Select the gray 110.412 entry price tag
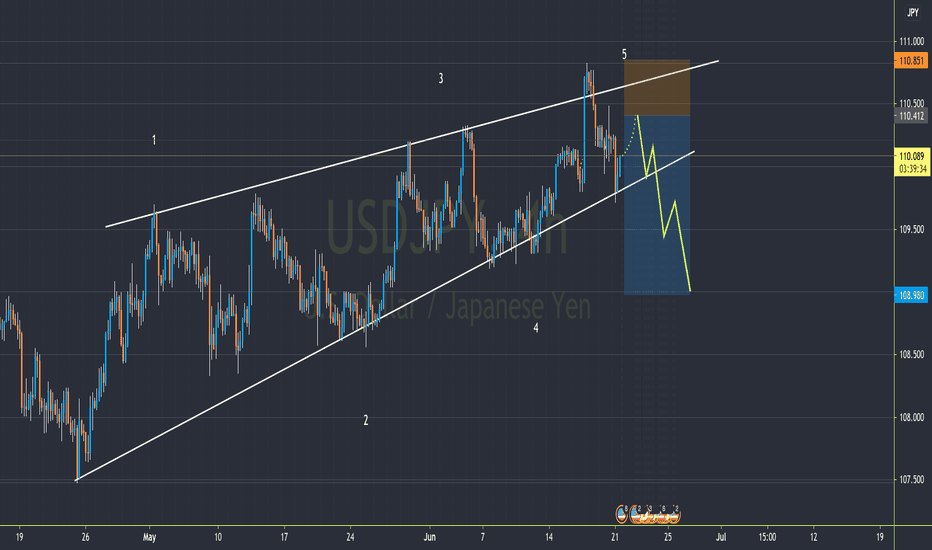Screen dimensions: 932x550 pyautogui.click(x=911, y=116)
